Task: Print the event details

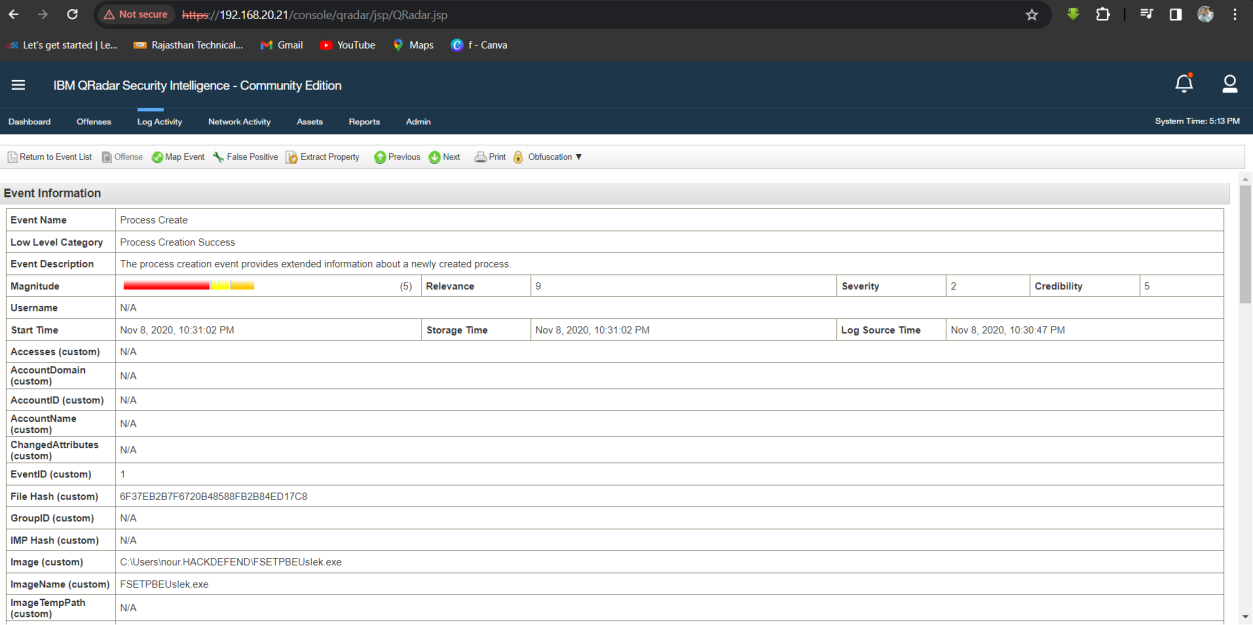Action: coord(481,157)
